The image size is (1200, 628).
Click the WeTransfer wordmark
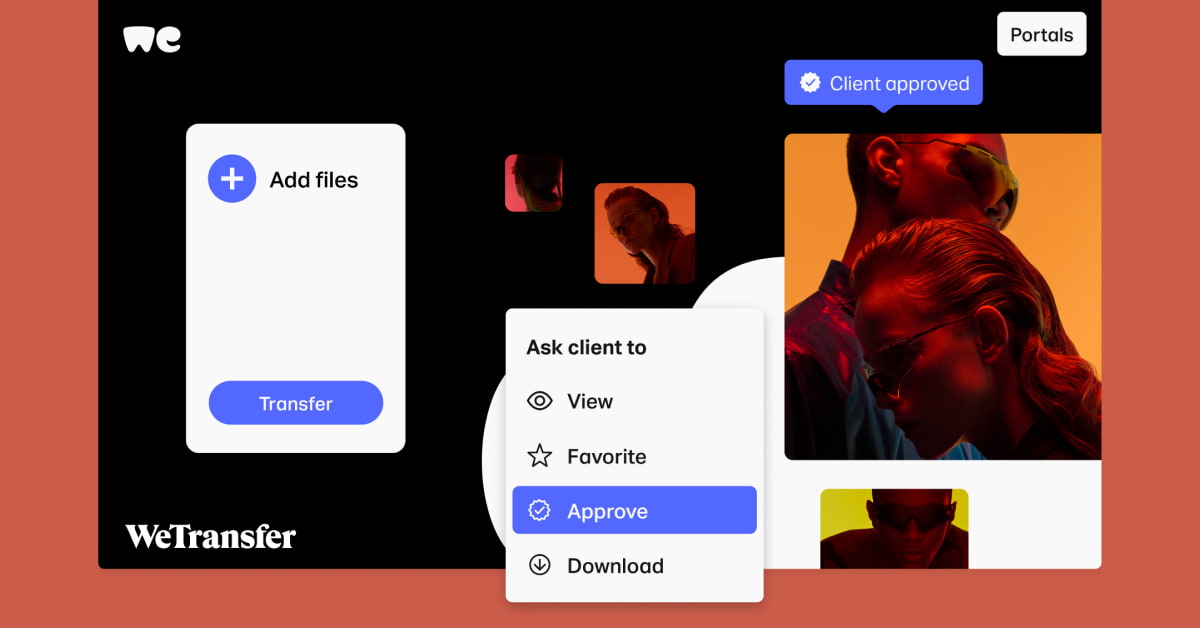(x=212, y=536)
